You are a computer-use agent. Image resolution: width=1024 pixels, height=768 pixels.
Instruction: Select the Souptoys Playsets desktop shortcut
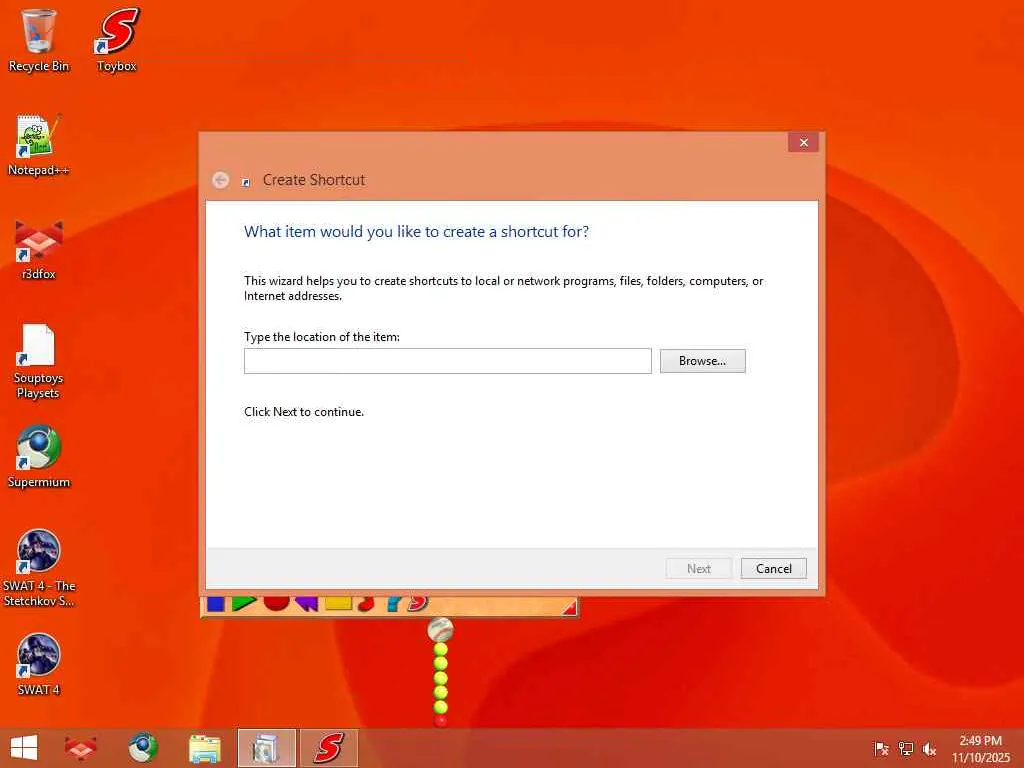39,361
